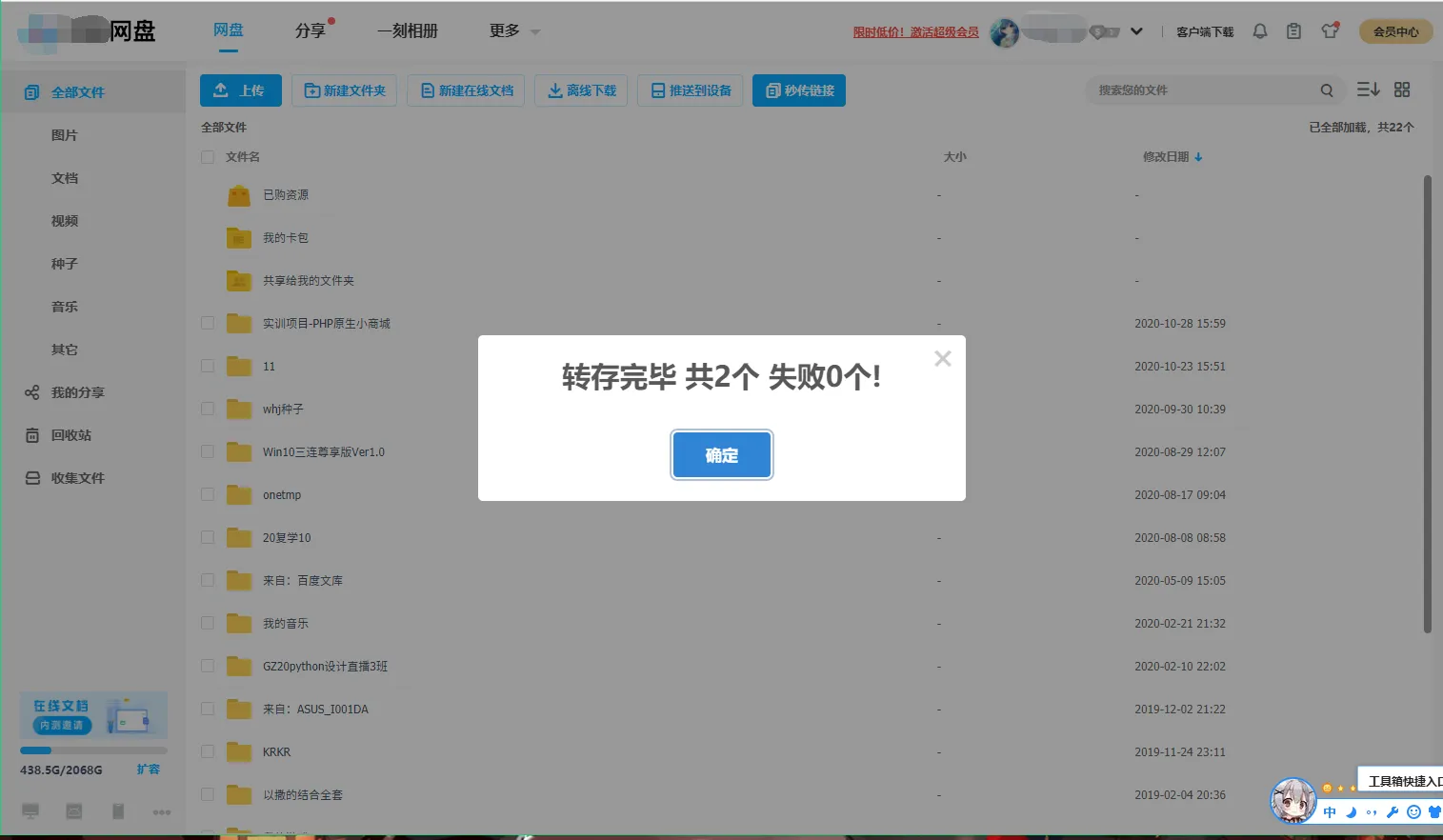Image resolution: width=1443 pixels, height=840 pixels.
Task: Check the select-all checkbox in the file header
Action: (207, 156)
